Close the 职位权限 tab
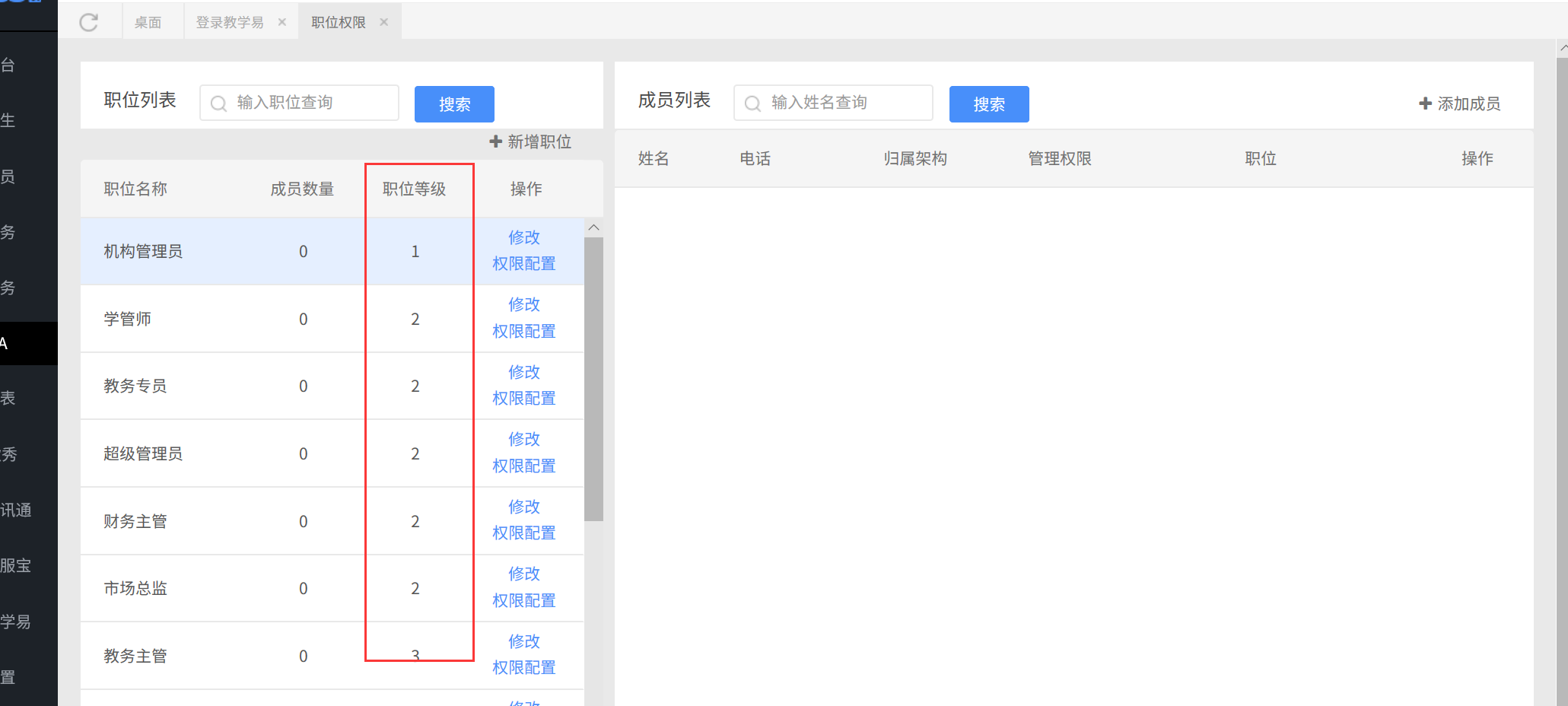 384,22
